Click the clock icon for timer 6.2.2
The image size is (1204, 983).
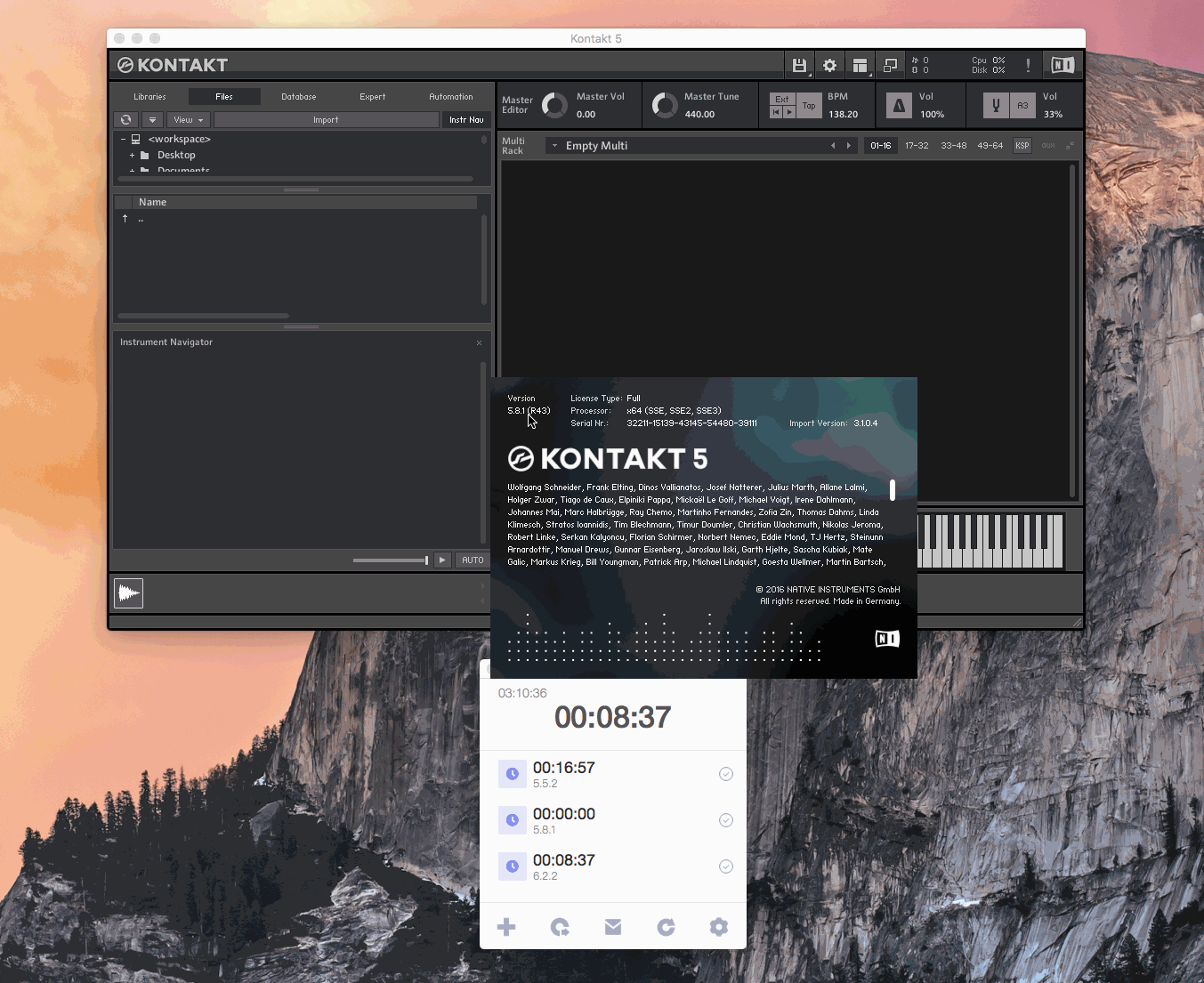(x=513, y=866)
